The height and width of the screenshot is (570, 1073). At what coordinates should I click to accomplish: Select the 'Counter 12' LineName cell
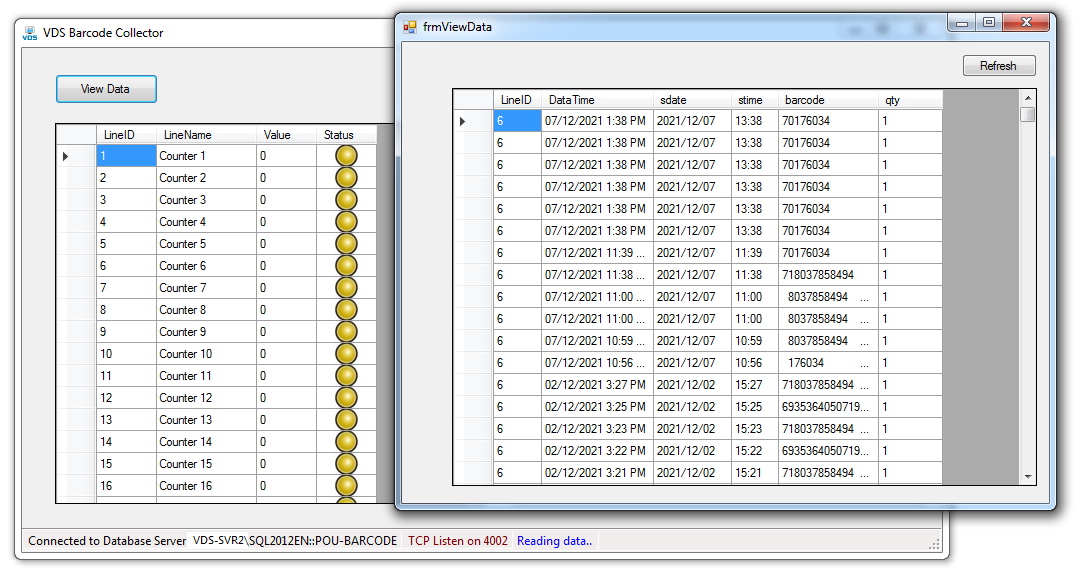coord(207,398)
